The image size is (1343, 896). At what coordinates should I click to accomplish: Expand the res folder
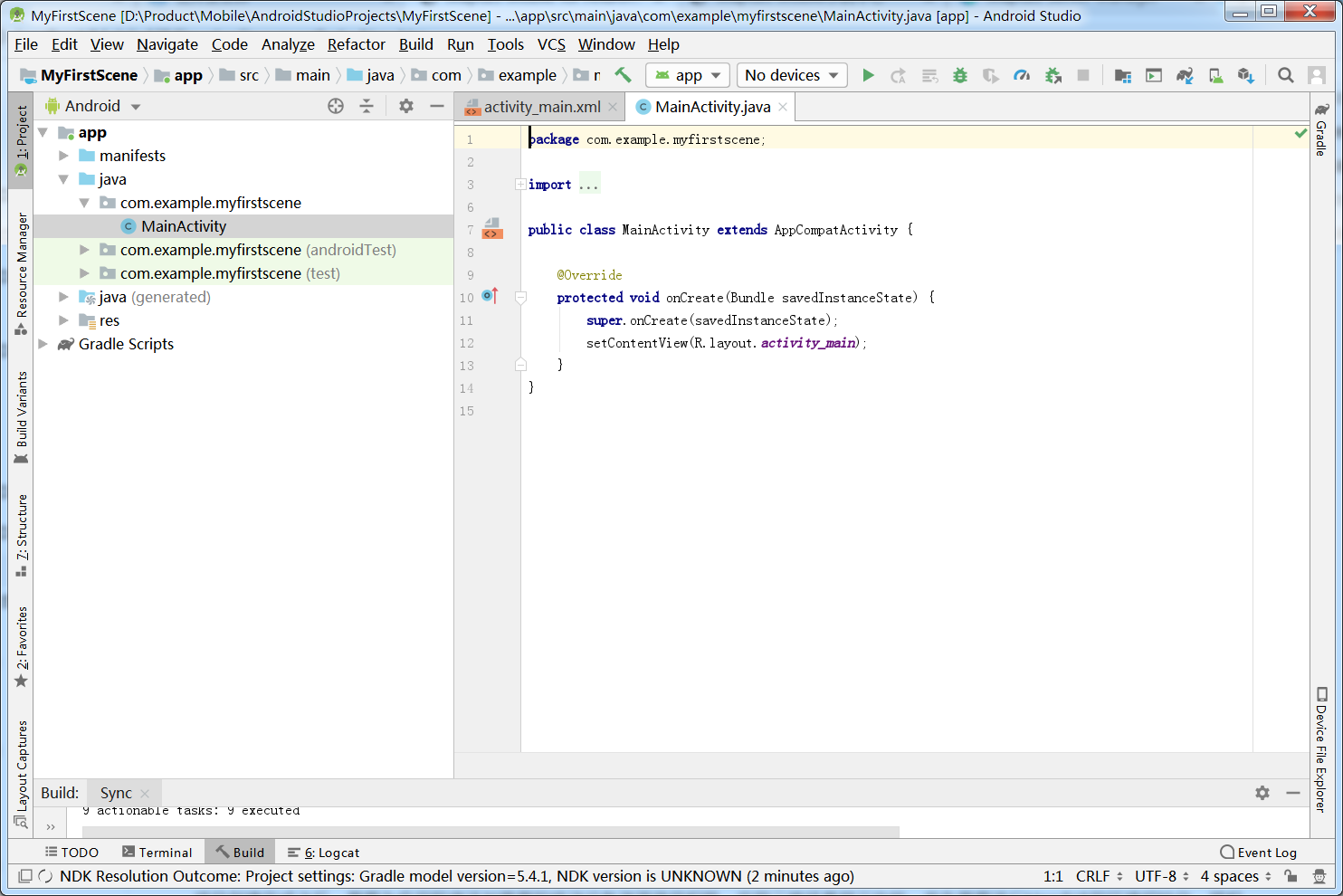pos(63,320)
